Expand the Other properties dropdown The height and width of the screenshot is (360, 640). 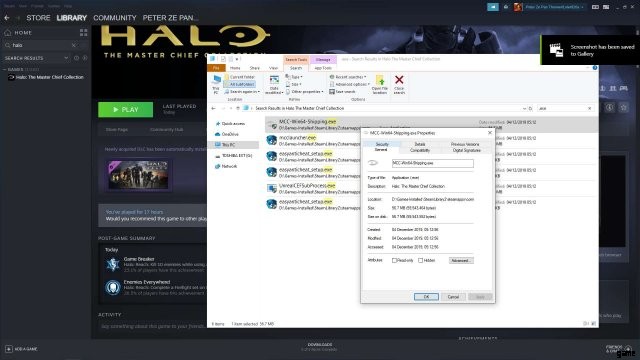[305, 91]
